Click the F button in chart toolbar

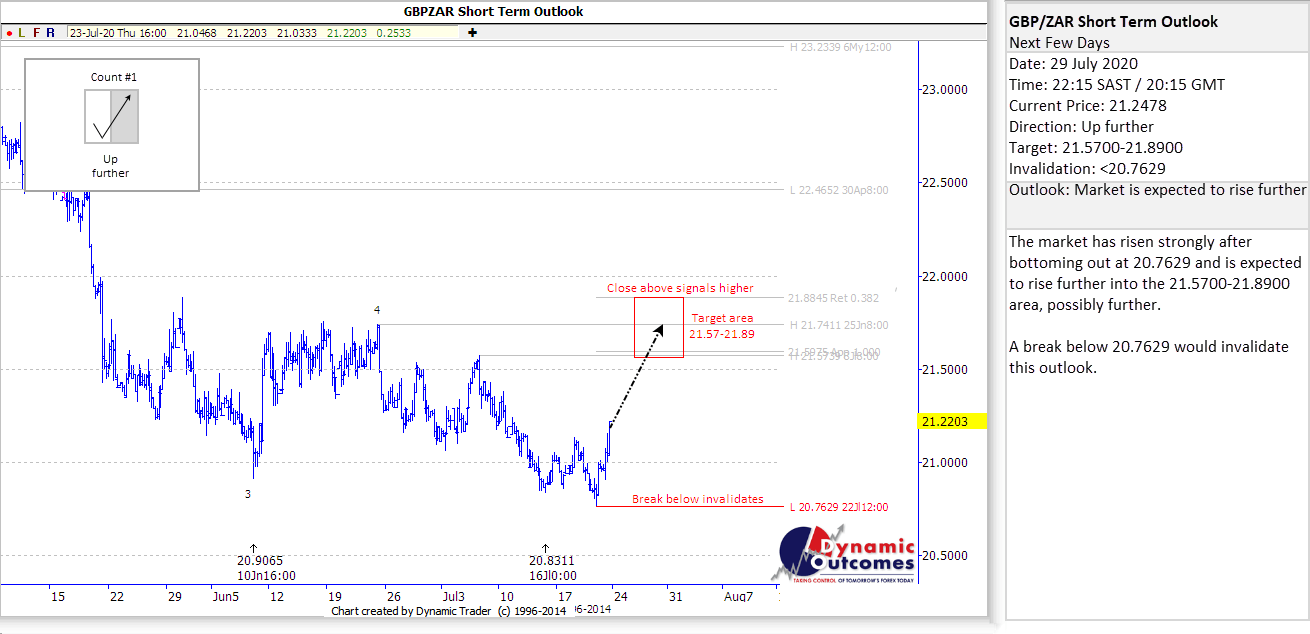(36, 32)
